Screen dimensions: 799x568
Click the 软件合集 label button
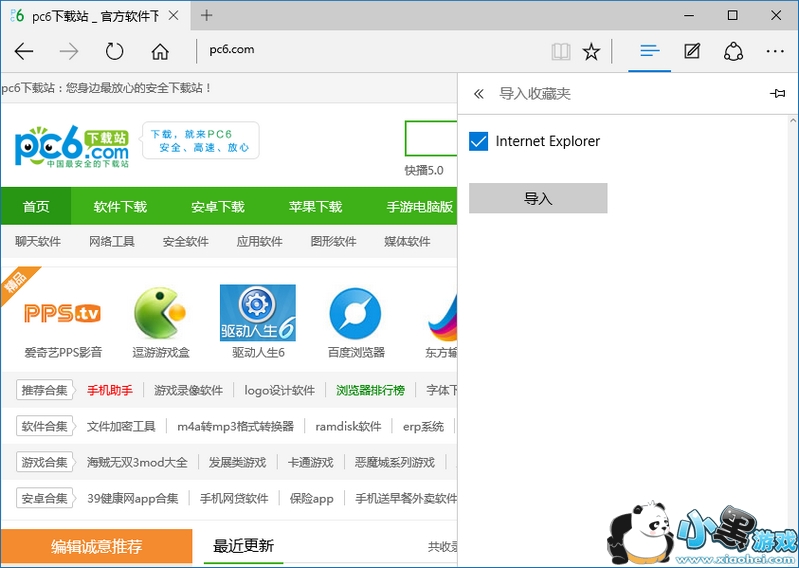(x=45, y=426)
